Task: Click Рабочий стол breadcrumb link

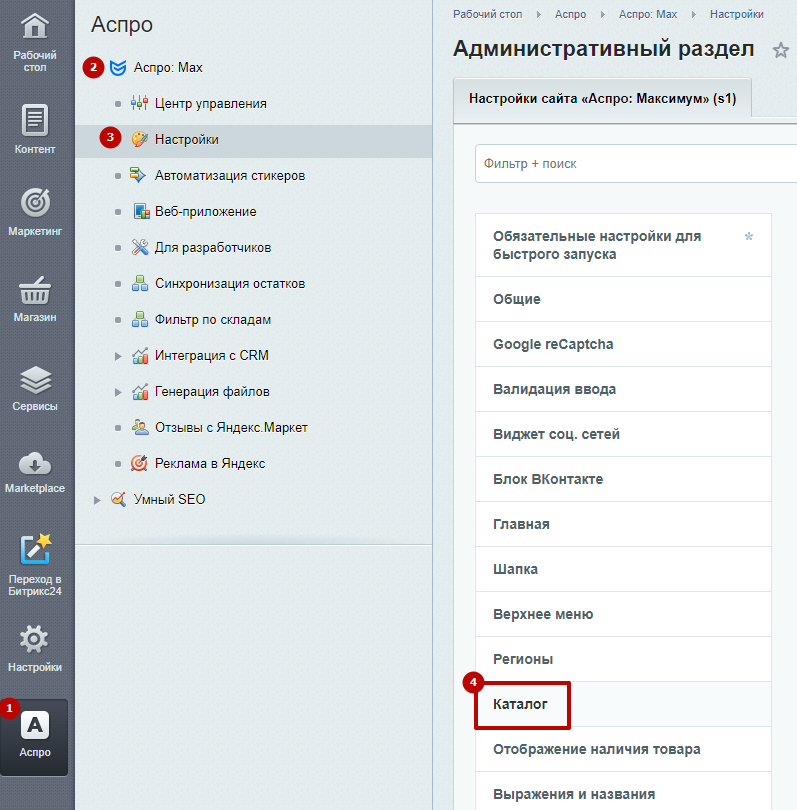Action: (x=488, y=14)
